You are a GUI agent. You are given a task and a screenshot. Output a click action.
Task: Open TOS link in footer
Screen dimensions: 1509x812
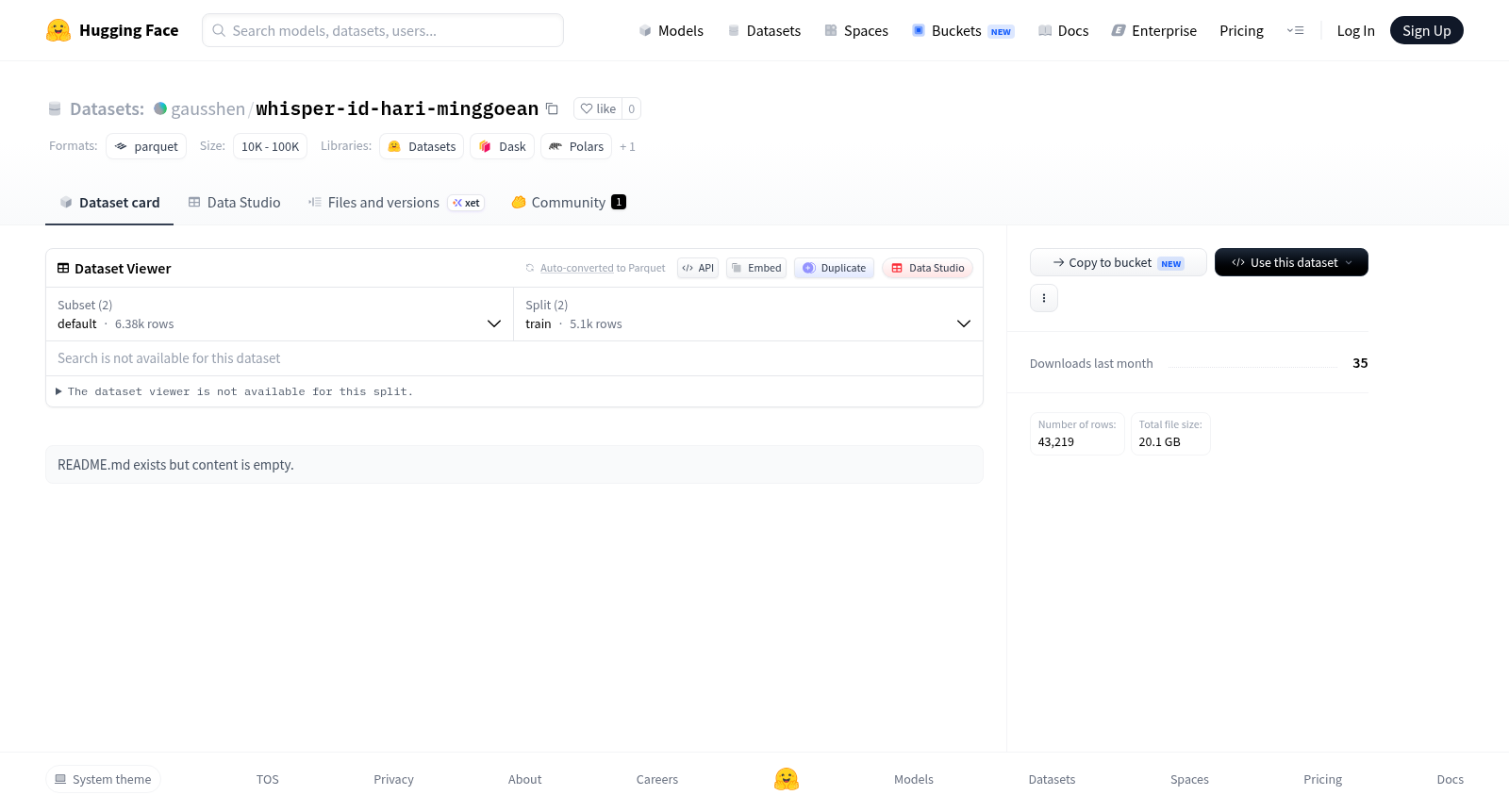click(x=268, y=779)
